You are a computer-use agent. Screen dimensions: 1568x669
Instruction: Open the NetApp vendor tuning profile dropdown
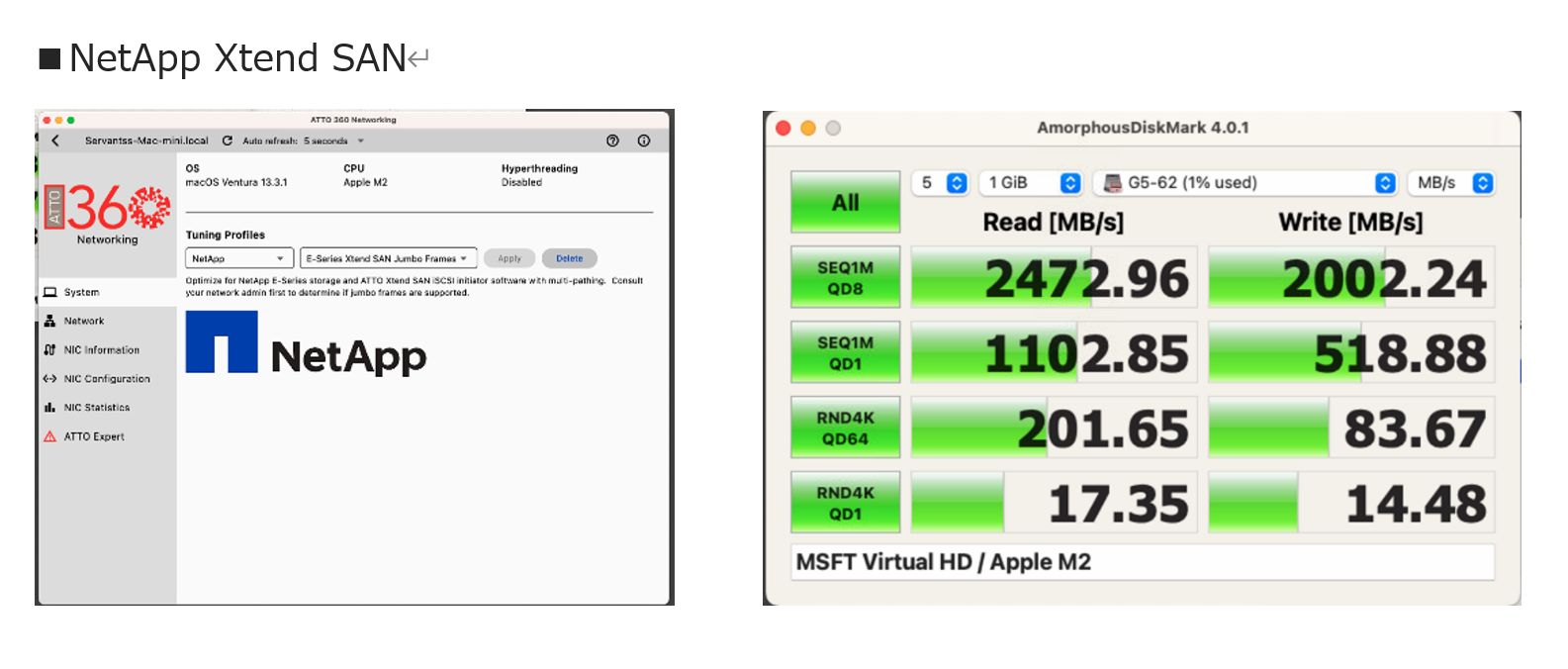(239, 258)
